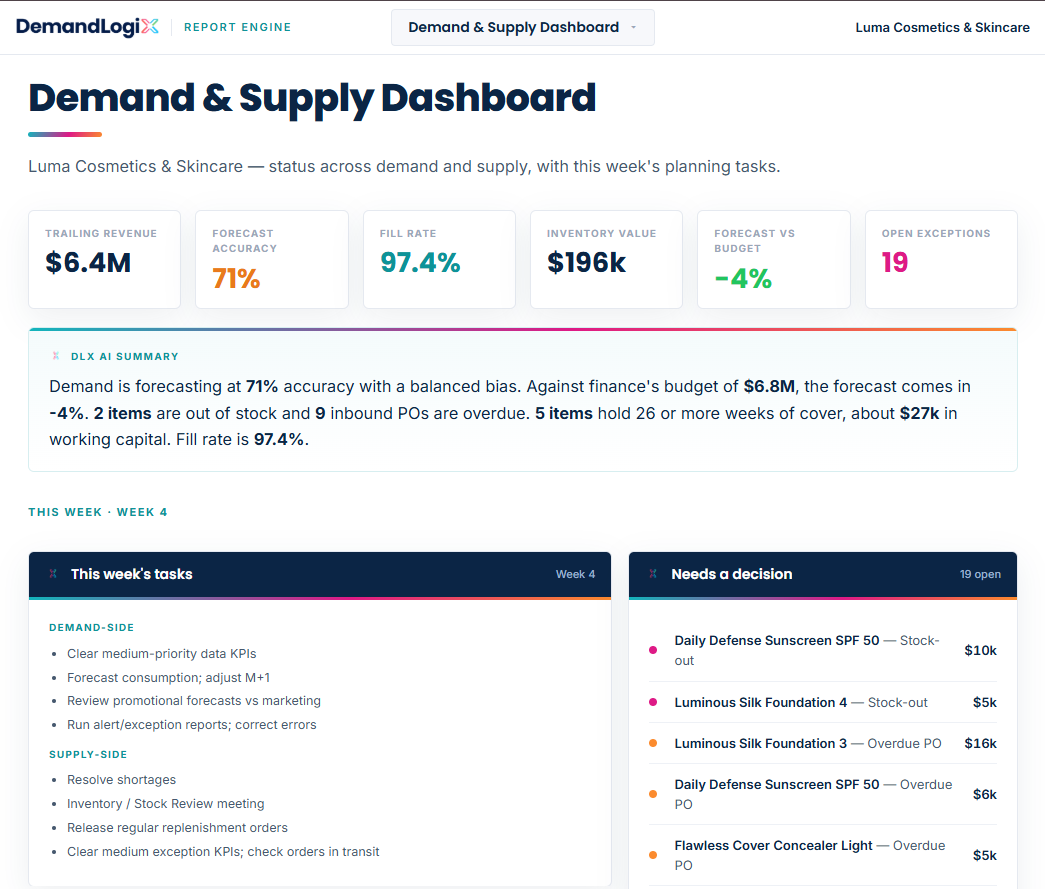Select the Forecast vs Budget -4% card
This screenshot has width=1045, height=889.
[x=774, y=259]
